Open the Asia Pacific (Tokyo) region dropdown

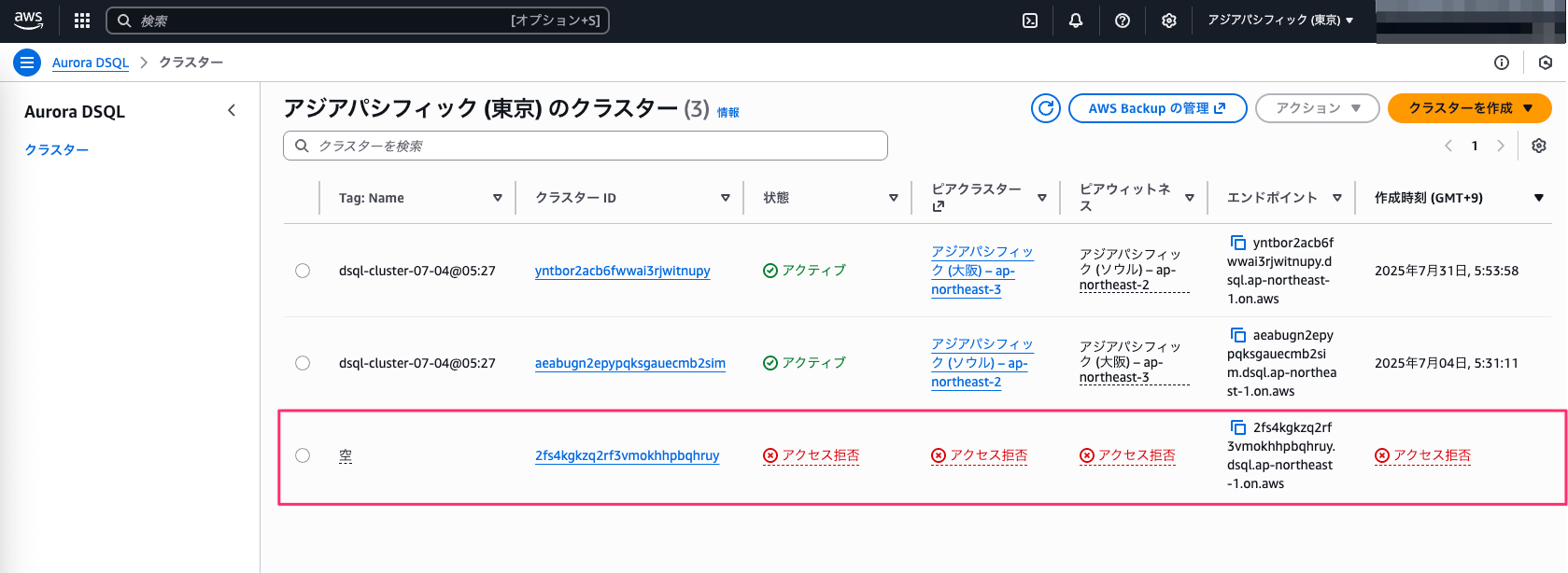[x=1279, y=21]
